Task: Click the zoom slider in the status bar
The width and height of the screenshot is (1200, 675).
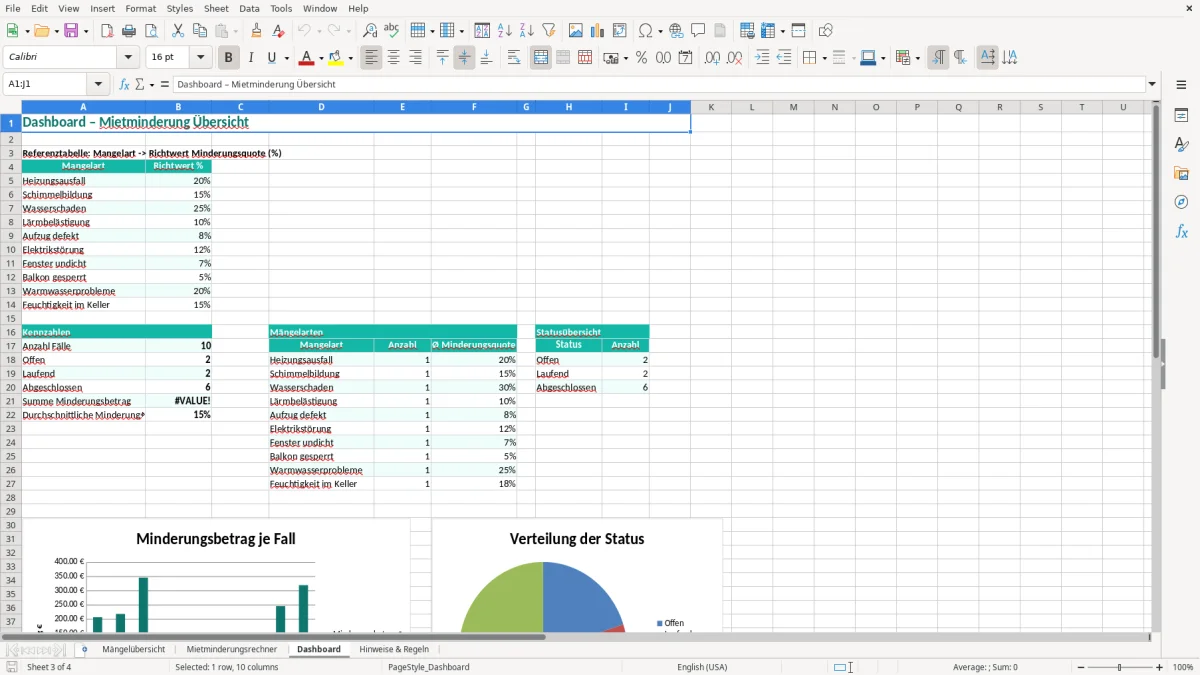Action: [x=1120, y=667]
